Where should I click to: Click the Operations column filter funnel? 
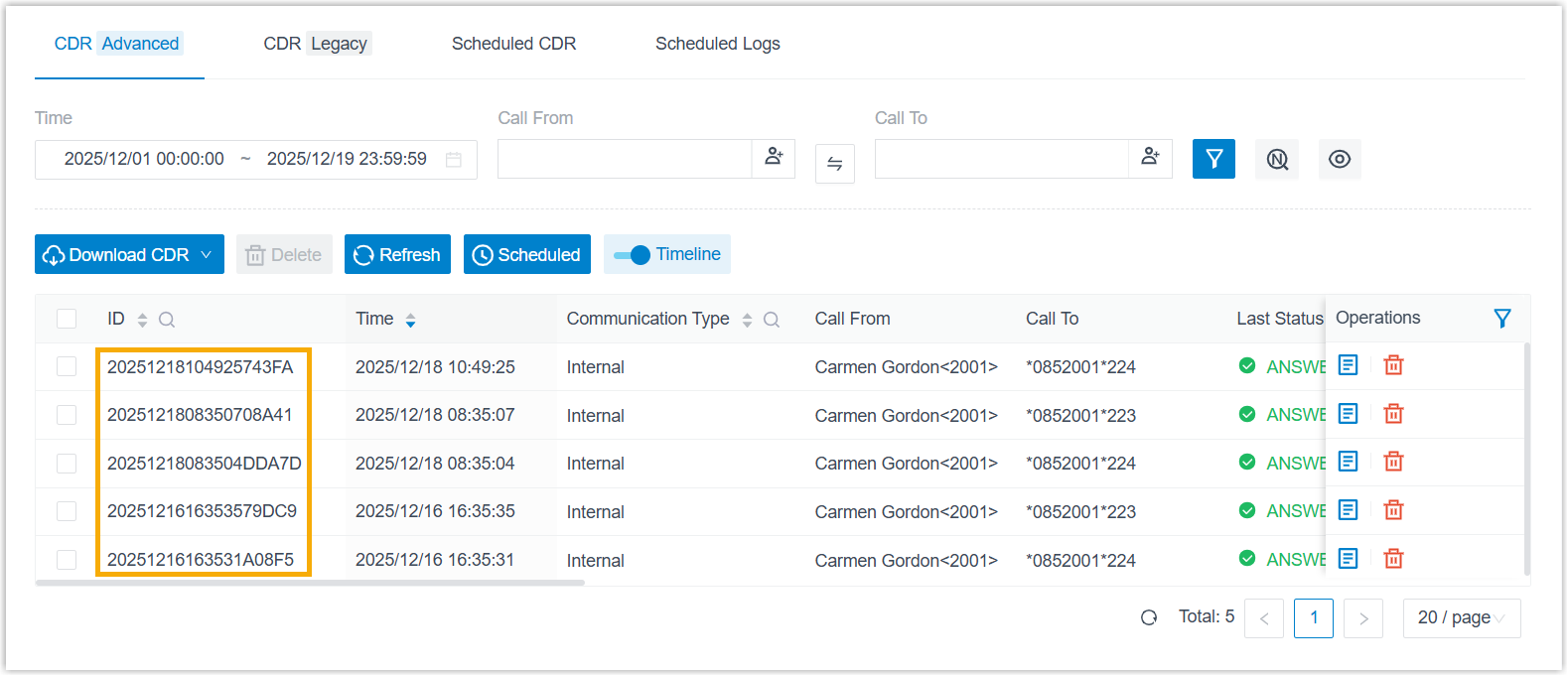1501,318
